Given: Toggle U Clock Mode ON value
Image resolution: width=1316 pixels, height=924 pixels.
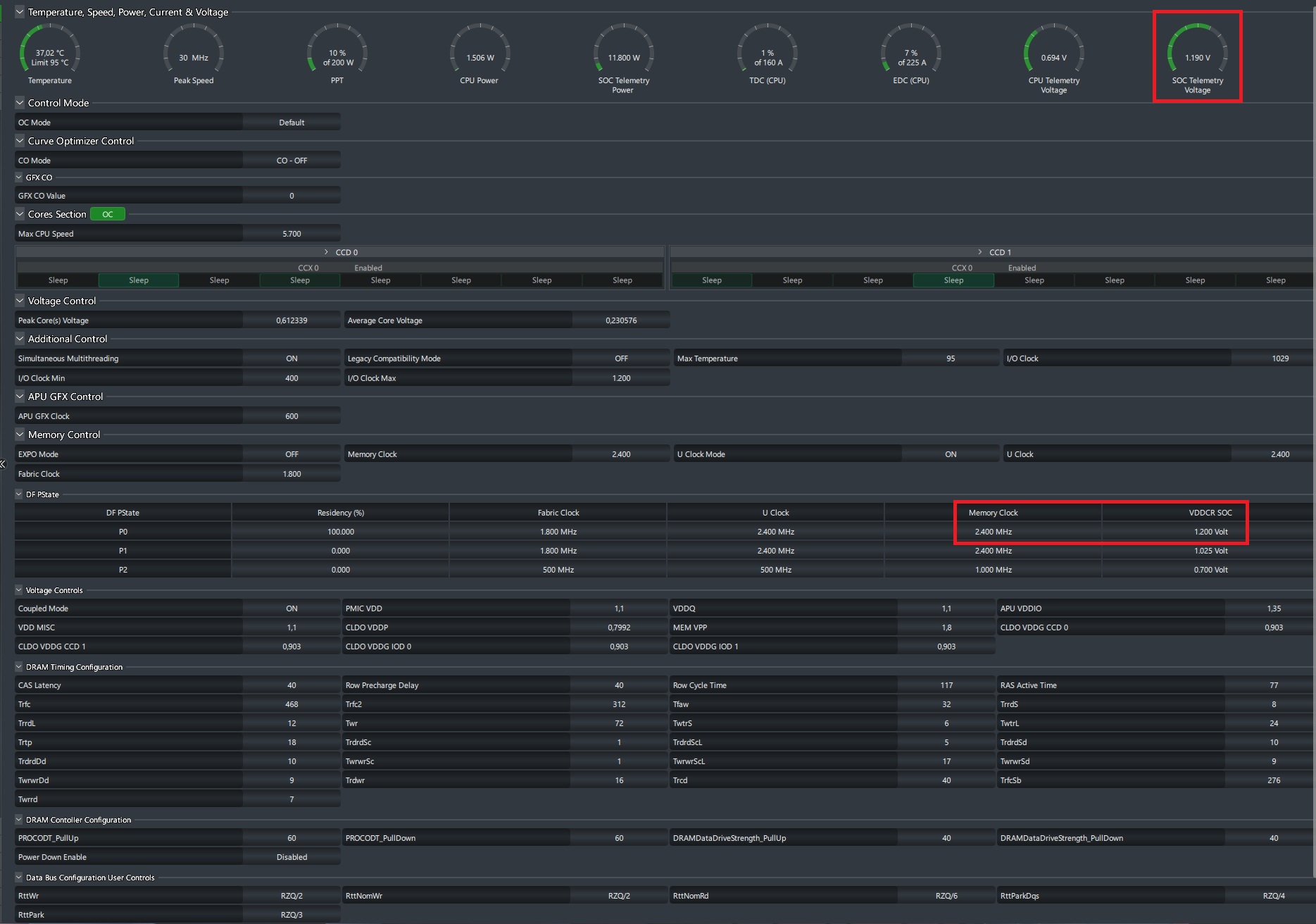Looking at the screenshot, I should [x=951, y=454].
